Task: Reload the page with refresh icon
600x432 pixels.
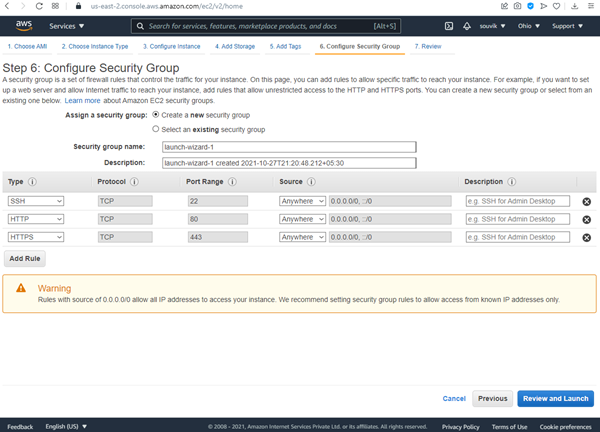Action: [39, 6]
